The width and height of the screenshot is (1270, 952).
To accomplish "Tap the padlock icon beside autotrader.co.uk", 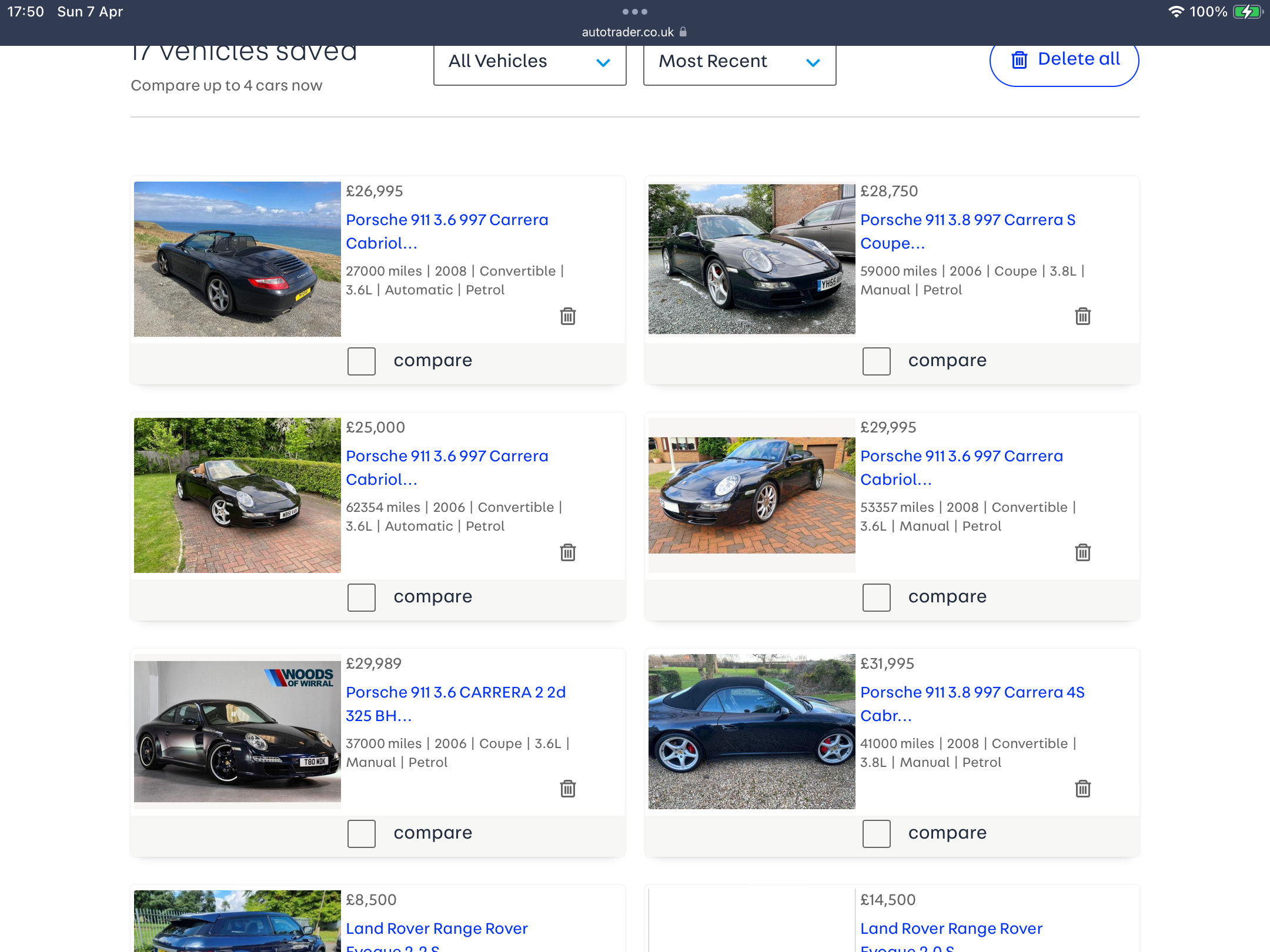I will (x=683, y=32).
